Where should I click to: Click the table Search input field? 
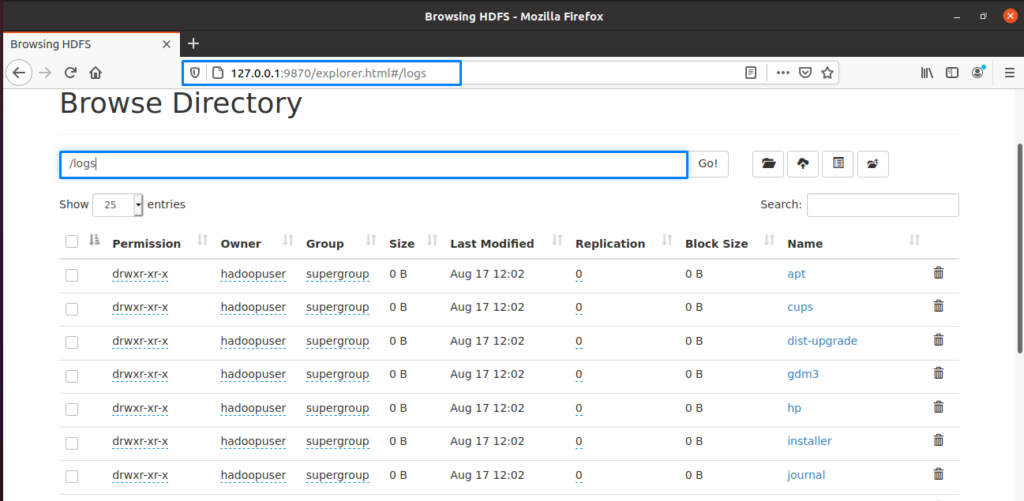pos(882,205)
